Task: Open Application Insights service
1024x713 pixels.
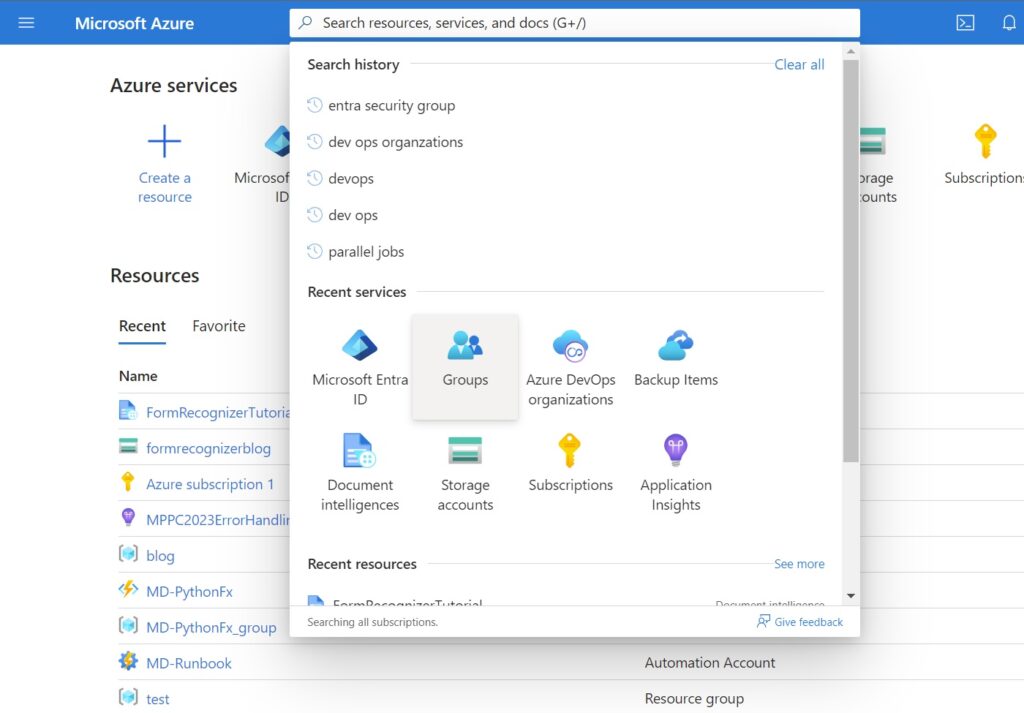Action: pos(676,472)
